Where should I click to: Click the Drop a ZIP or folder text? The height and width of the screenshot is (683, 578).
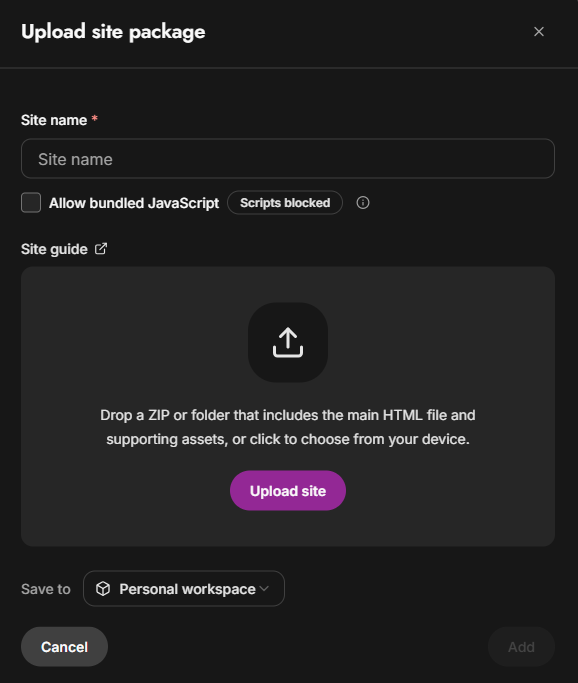(x=287, y=427)
